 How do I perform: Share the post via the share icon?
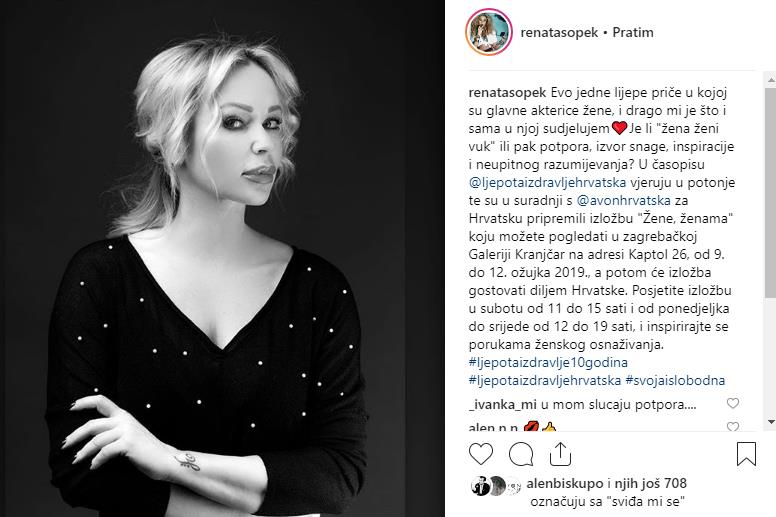pos(560,454)
